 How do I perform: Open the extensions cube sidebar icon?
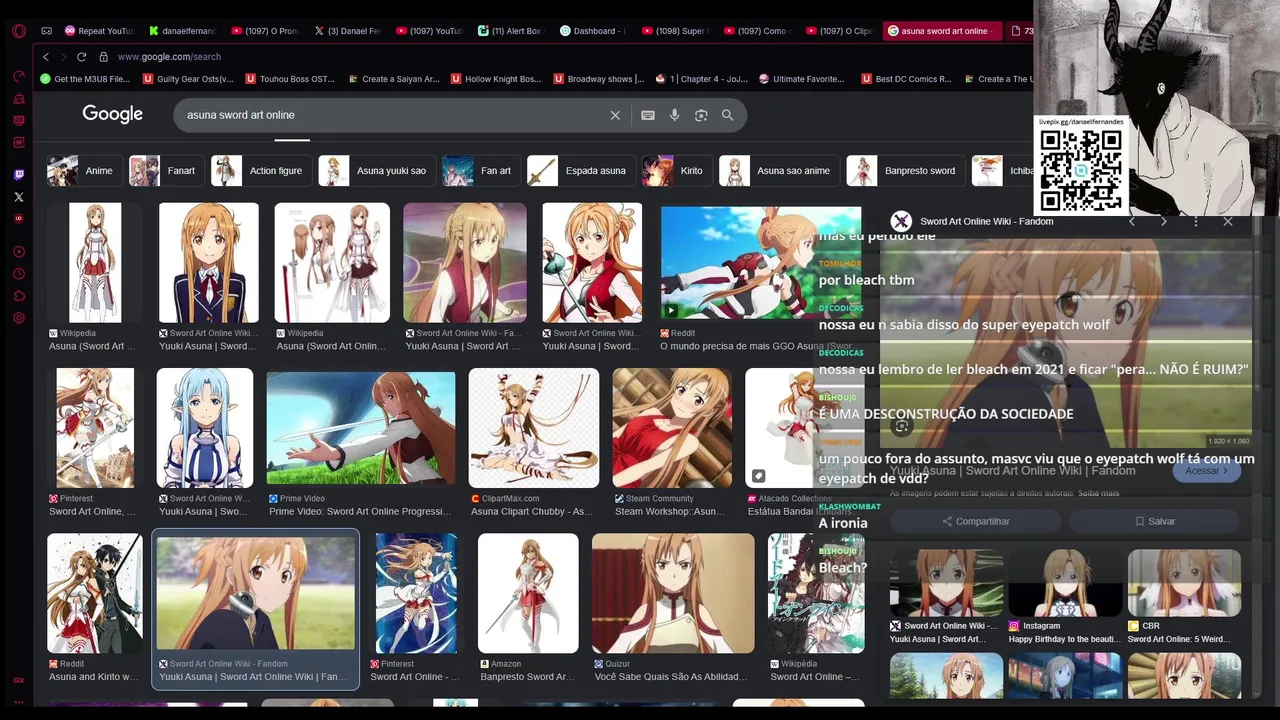point(19,295)
